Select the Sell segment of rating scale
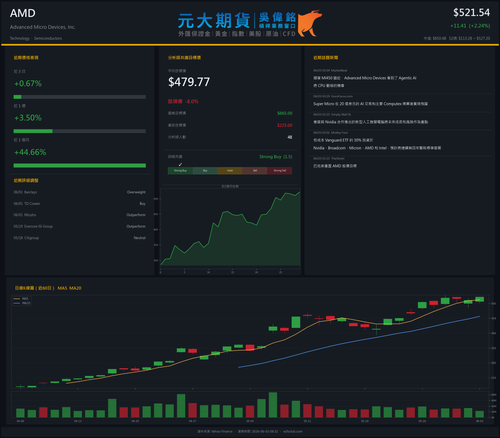This screenshot has height=438, width=500. pos(255,171)
